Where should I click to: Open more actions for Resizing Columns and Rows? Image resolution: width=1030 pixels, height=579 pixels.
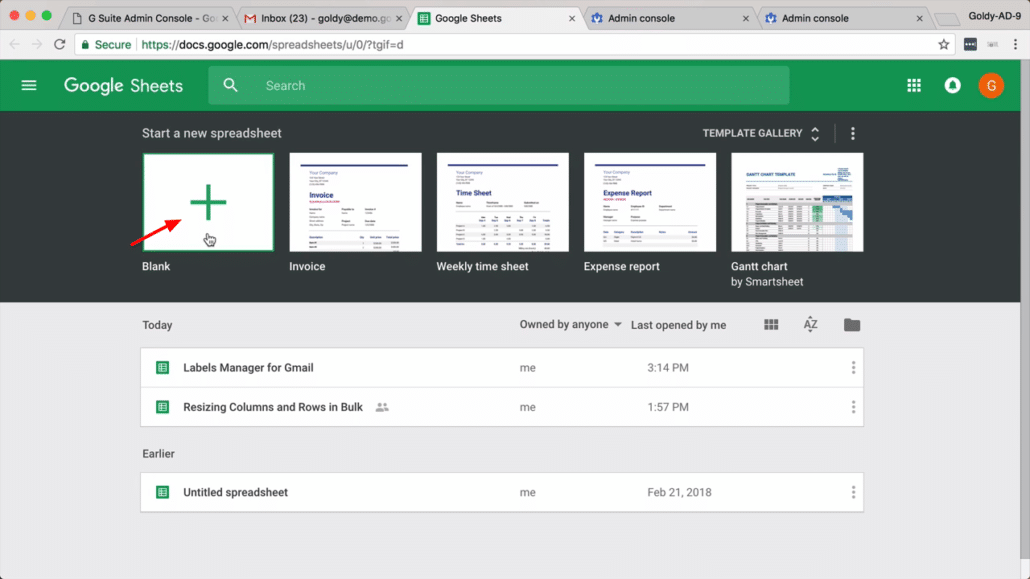coord(853,407)
